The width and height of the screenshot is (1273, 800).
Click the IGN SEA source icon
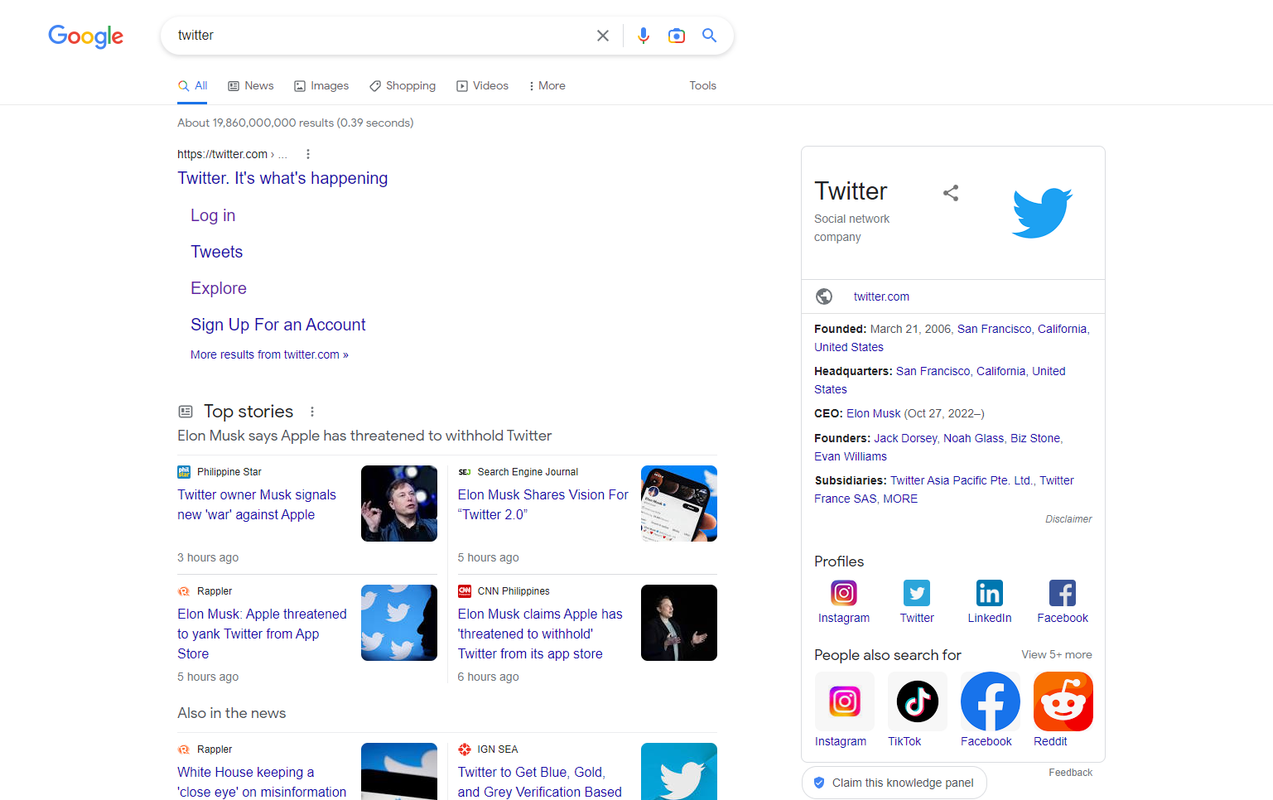coord(464,749)
